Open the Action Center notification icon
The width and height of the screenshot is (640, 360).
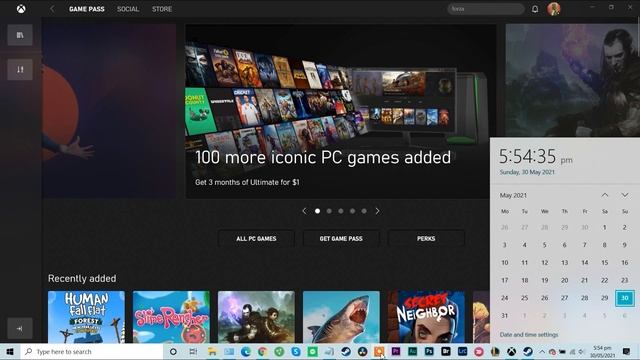[x=627, y=351]
